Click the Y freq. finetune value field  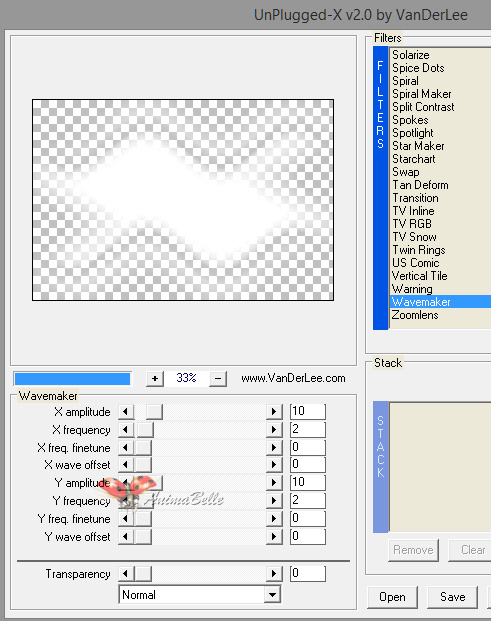[x=308, y=518]
